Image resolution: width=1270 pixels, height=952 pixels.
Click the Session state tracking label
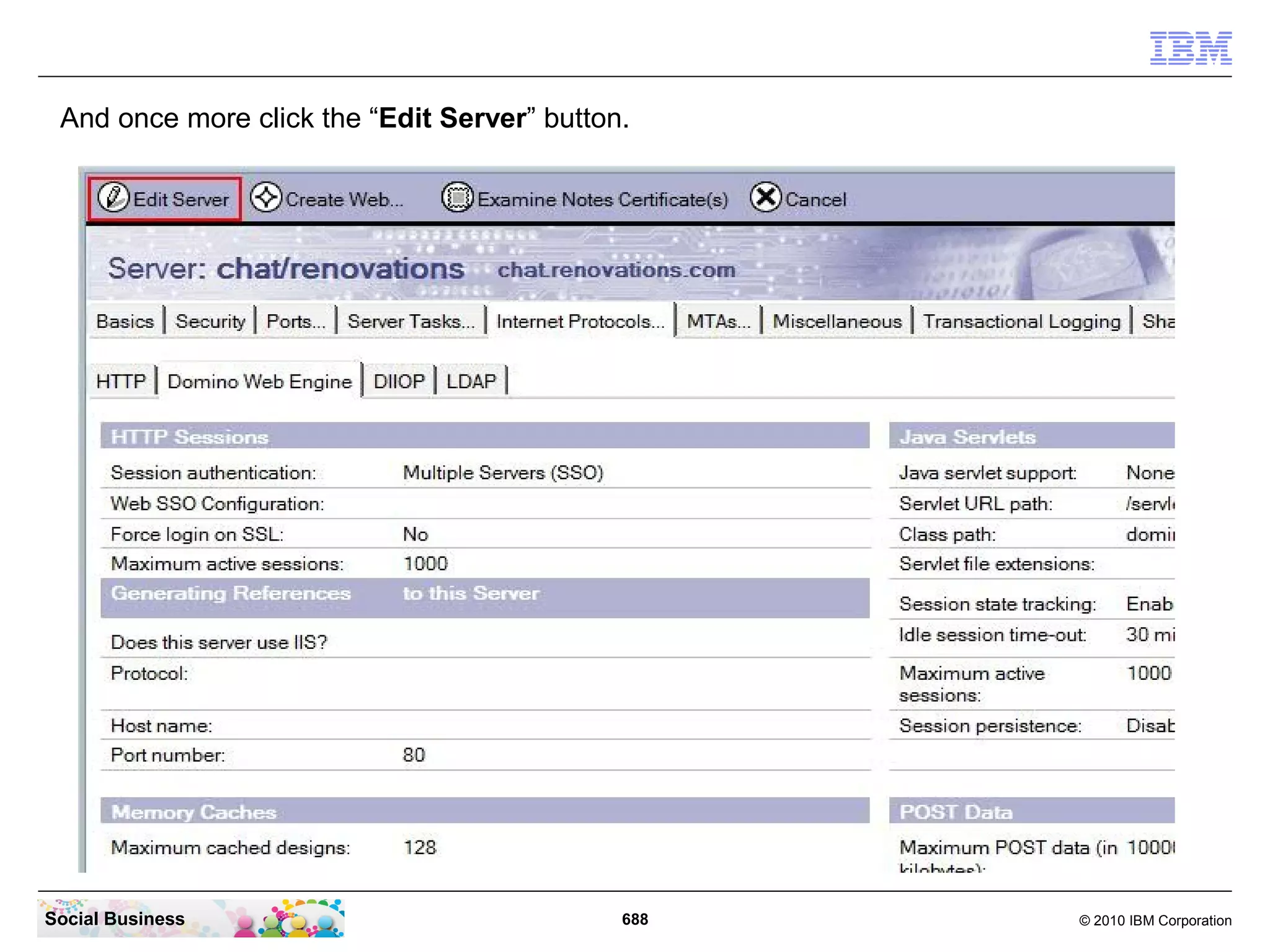pyautogui.click(x=998, y=604)
